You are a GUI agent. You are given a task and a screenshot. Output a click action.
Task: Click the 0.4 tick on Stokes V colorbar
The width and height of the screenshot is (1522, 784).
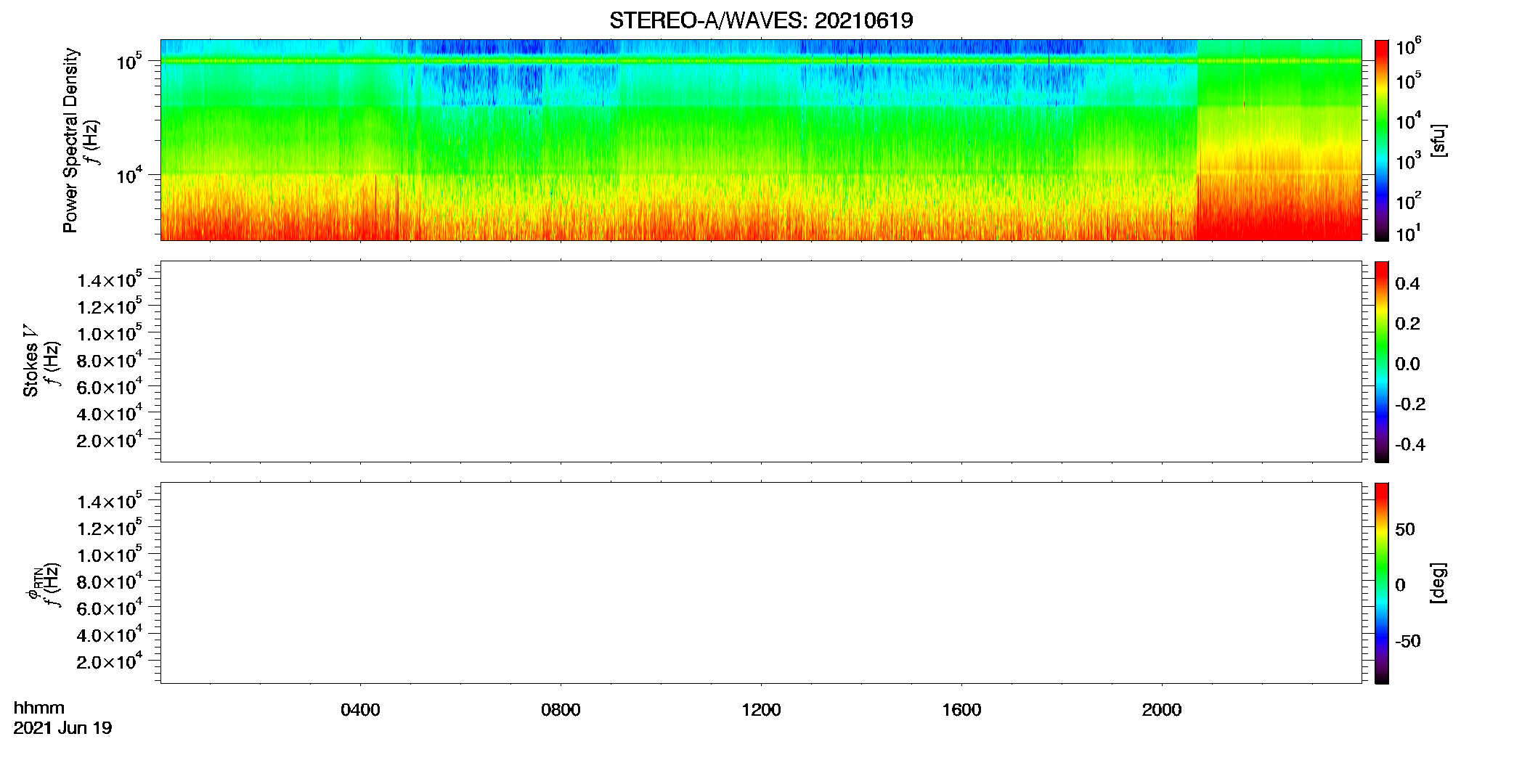(x=1407, y=284)
